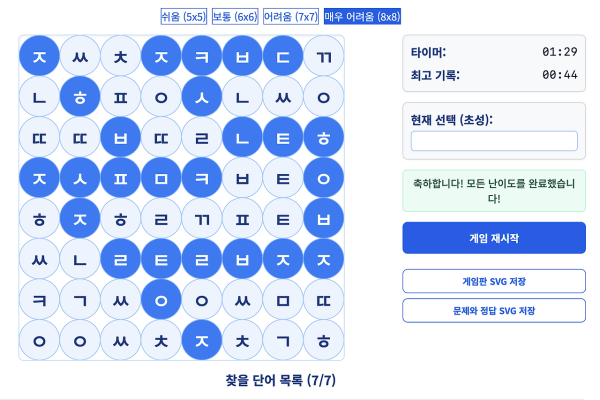Switch to the 쉬움 (5x5) difficulty tab
The image size is (600, 400).
183,17
